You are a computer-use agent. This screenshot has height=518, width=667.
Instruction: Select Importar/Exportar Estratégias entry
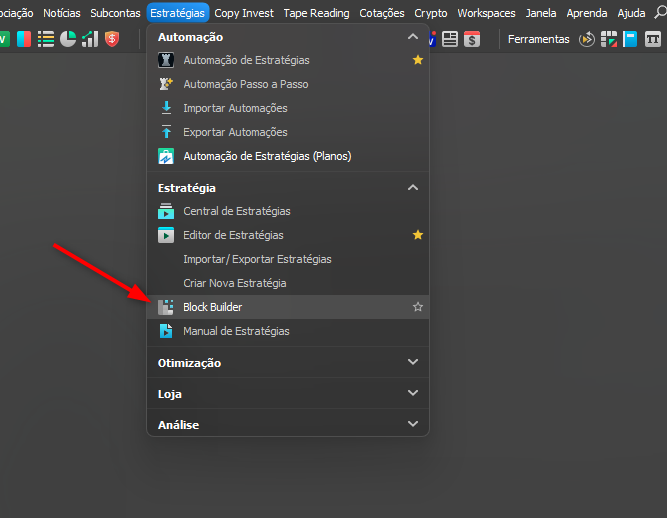pyautogui.click(x=288, y=259)
